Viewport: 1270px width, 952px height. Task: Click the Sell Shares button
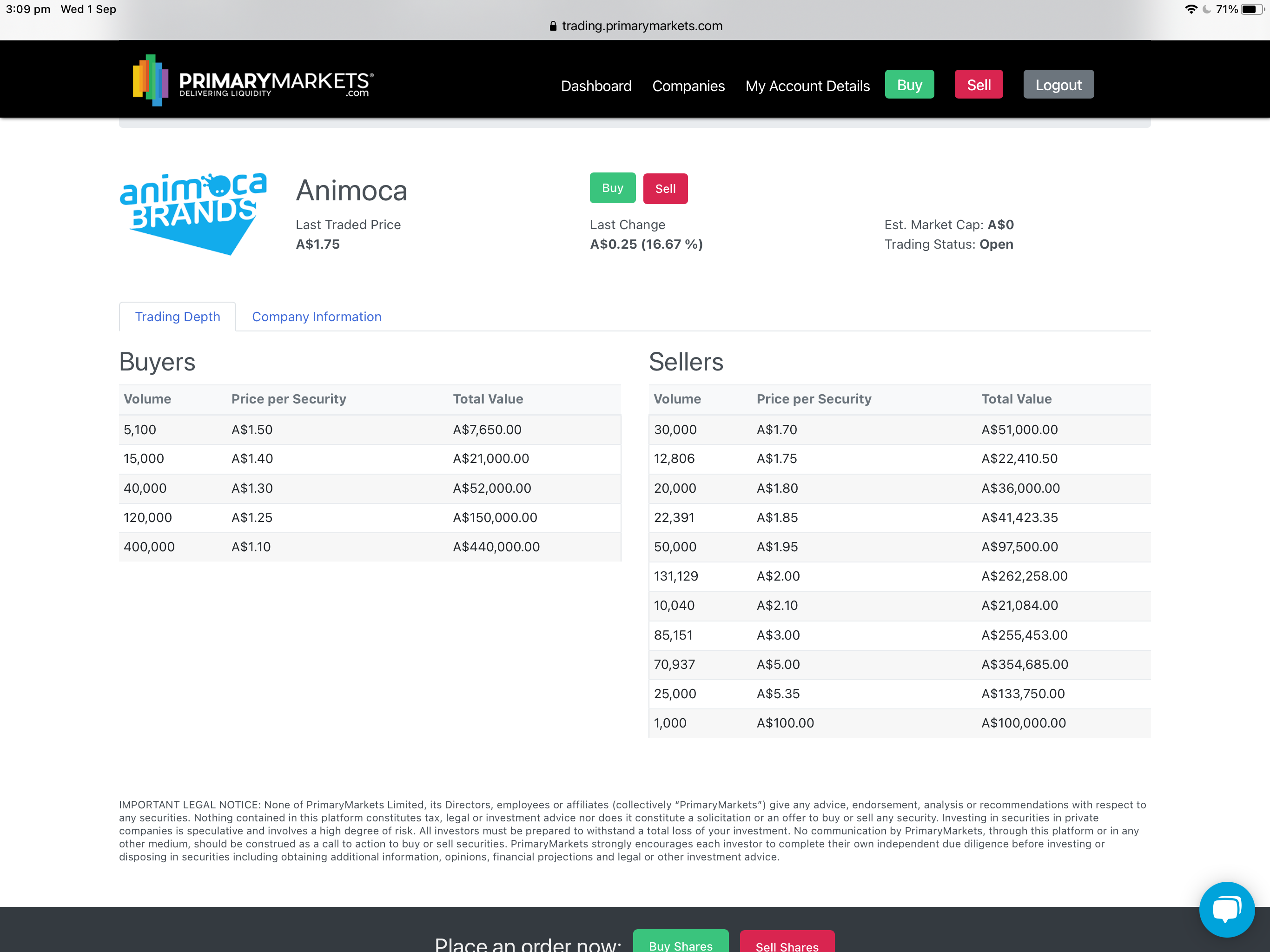point(787,942)
